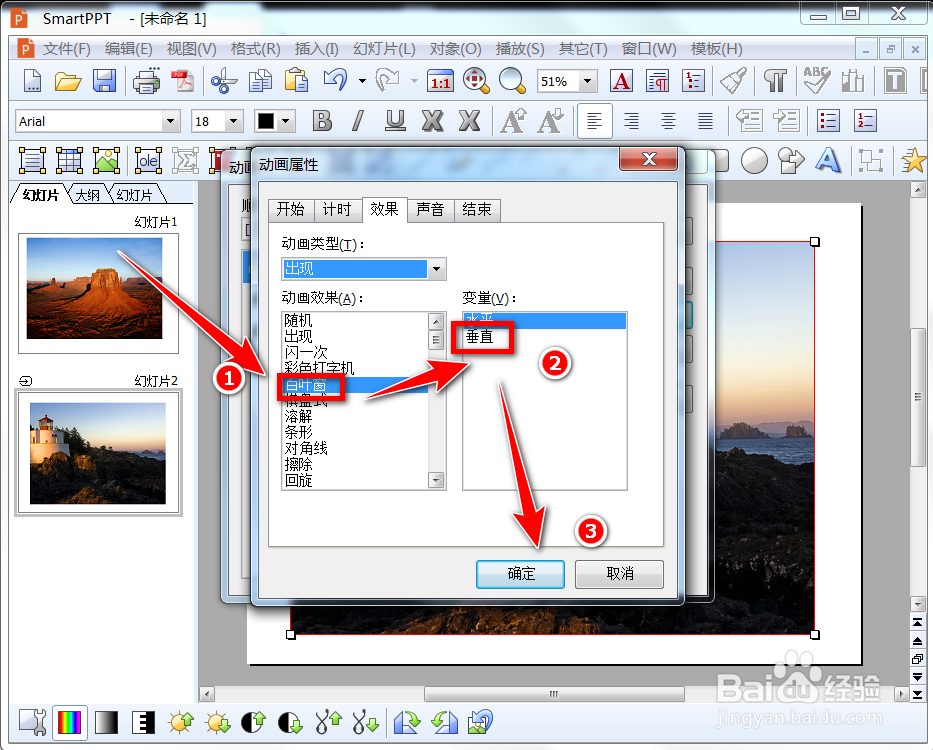Image resolution: width=933 pixels, height=750 pixels.
Task: Insert table frame icon
Action: (x=69, y=161)
